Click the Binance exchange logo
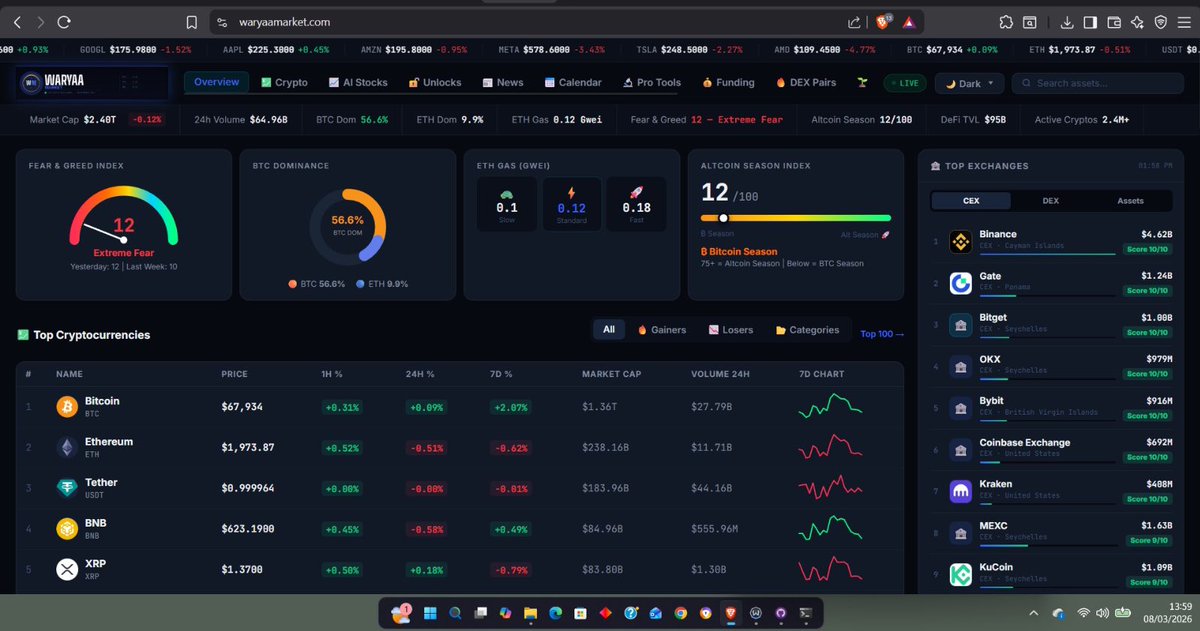1200x631 pixels. [960, 241]
